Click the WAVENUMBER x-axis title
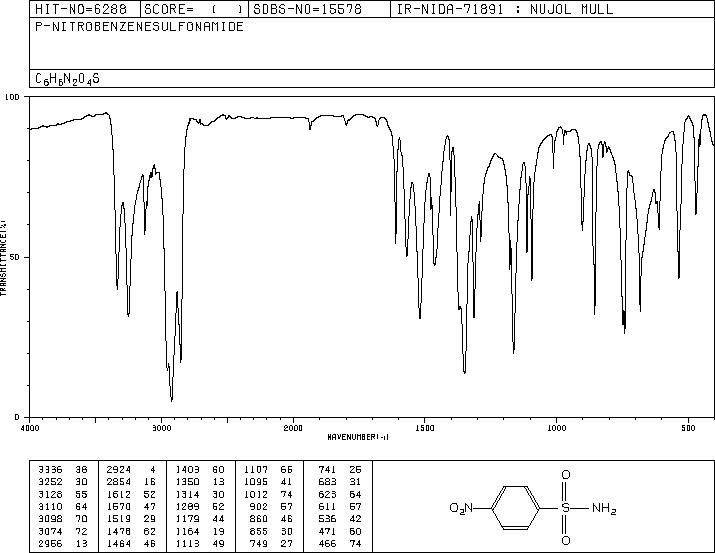The width and height of the screenshot is (715, 553). [358, 437]
